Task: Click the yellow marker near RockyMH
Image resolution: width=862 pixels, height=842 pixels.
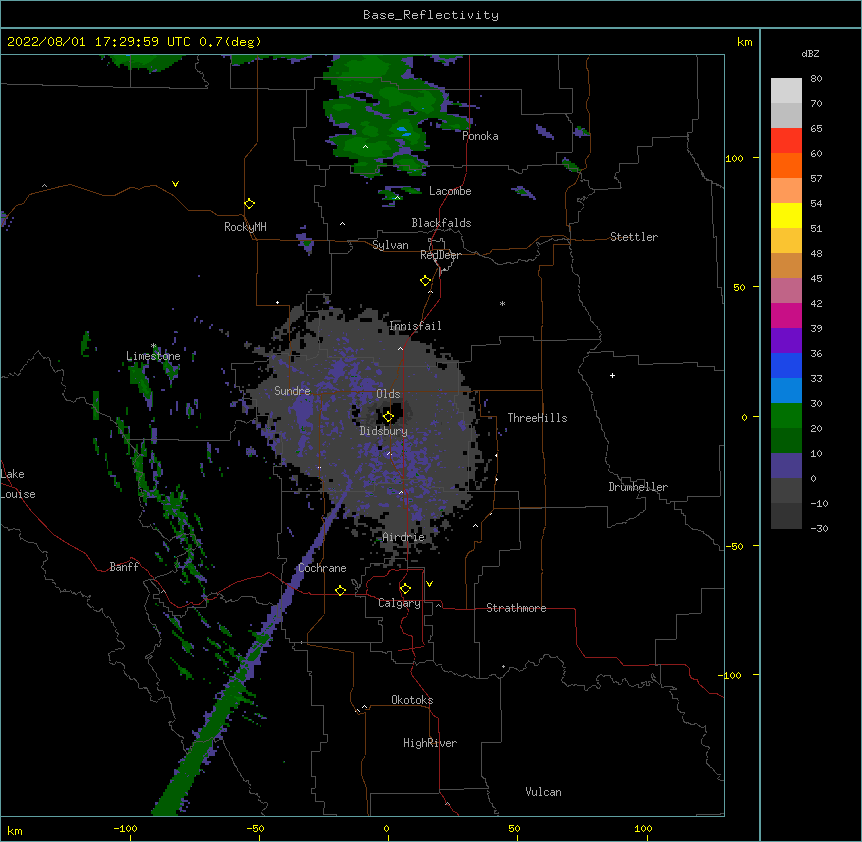Action: click(x=249, y=203)
